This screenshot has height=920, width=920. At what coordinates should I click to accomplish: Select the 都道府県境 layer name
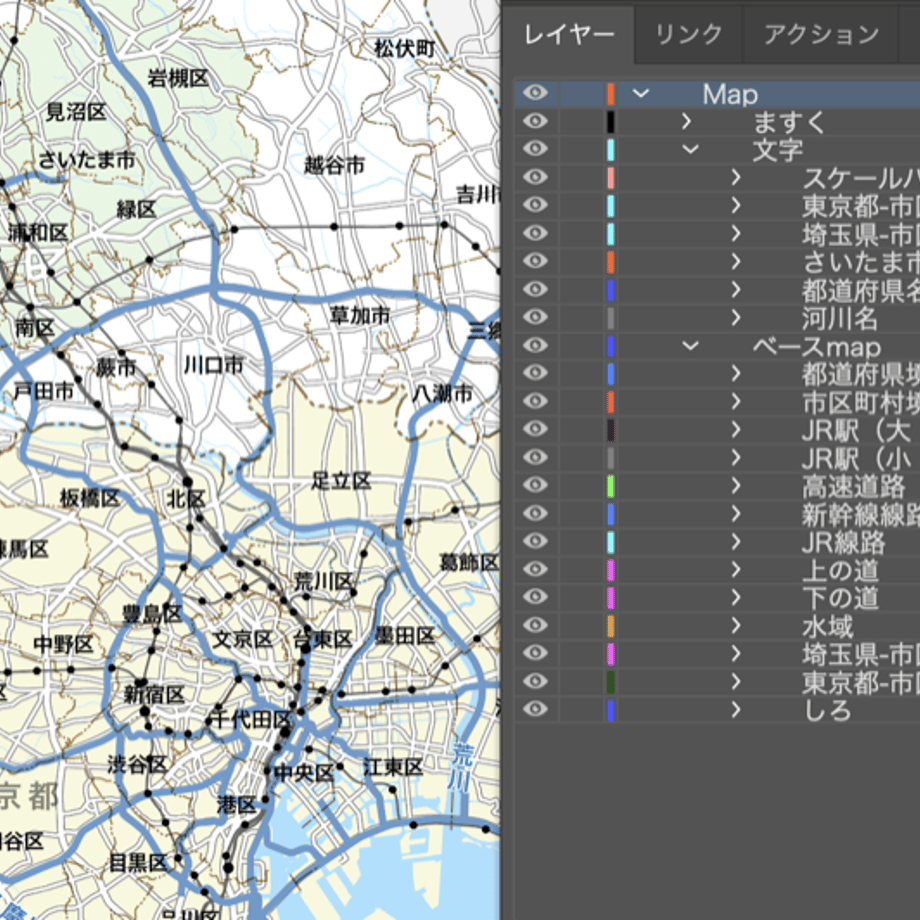[x=861, y=374]
